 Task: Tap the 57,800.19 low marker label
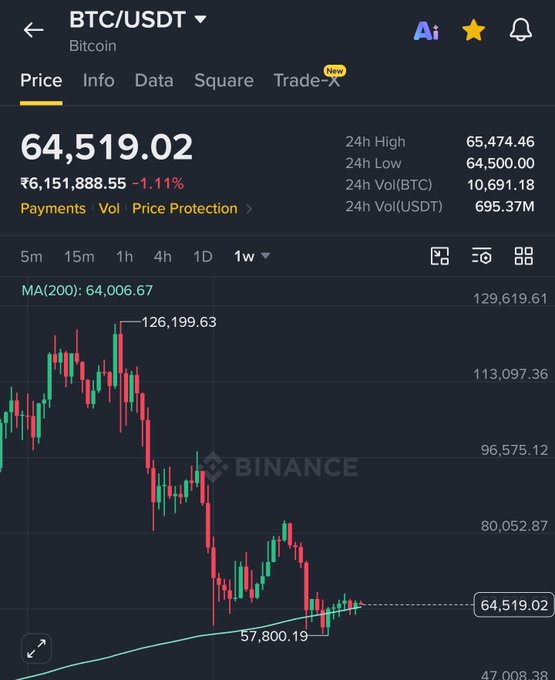[x=274, y=636]
